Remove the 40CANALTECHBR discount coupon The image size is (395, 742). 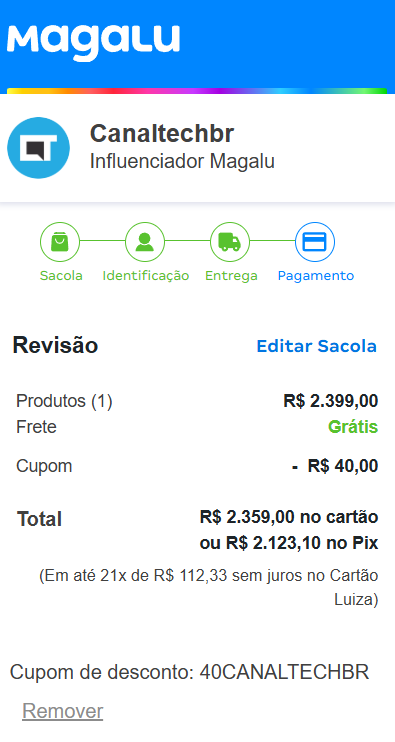(62, 711)
